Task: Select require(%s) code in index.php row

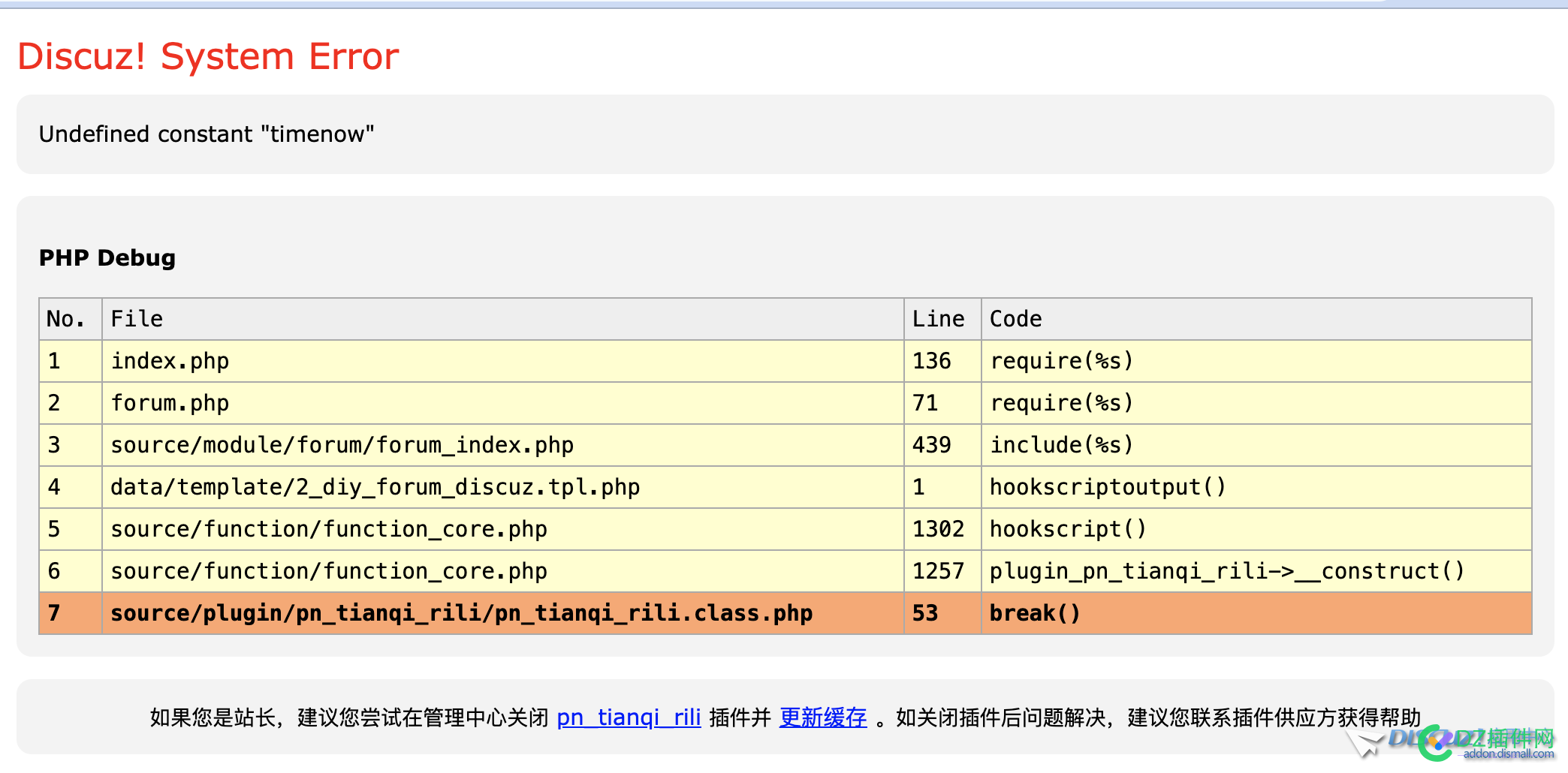Action: [1256, 361]
